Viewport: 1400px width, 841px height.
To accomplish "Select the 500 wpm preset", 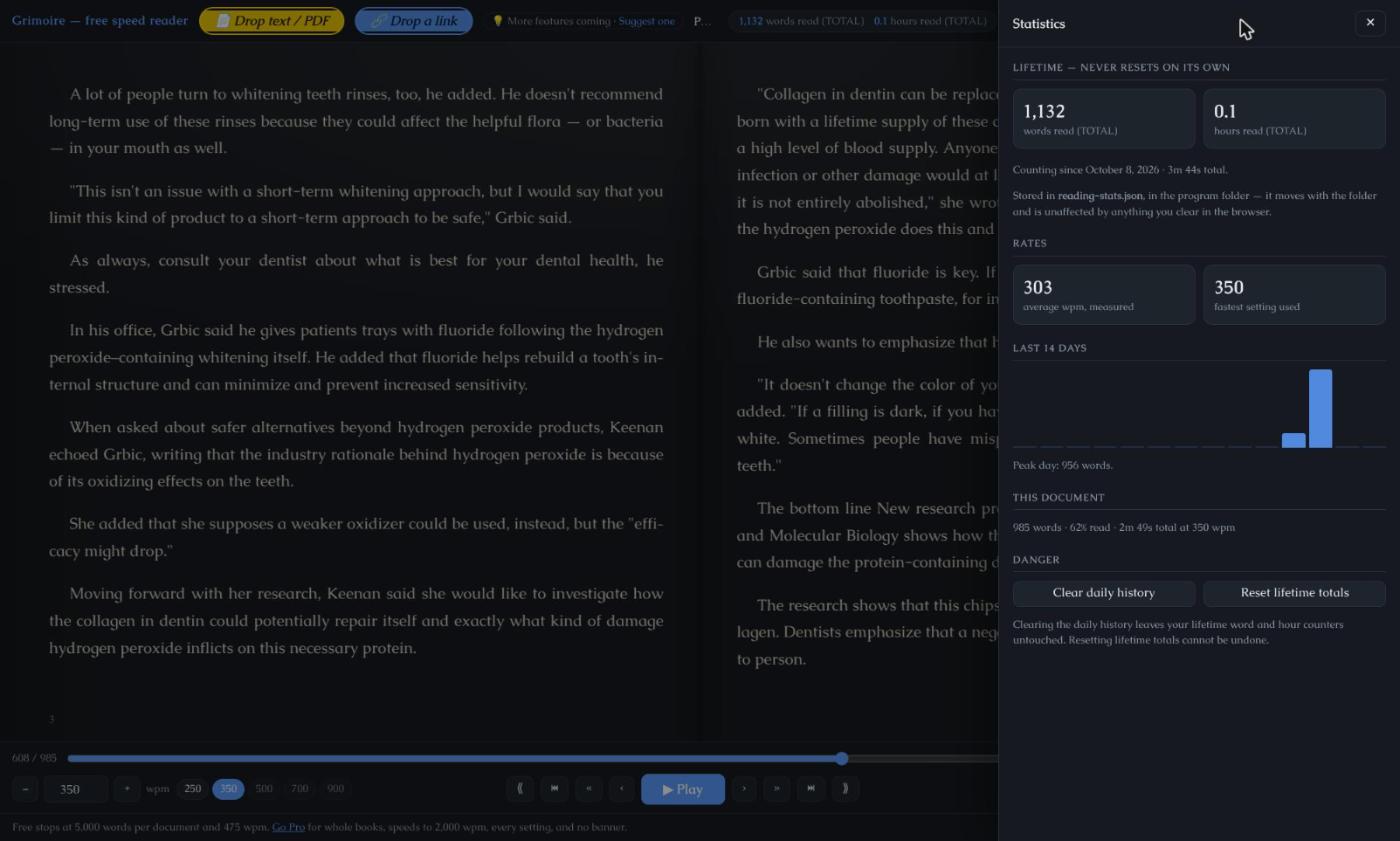I will click(264, 789).
